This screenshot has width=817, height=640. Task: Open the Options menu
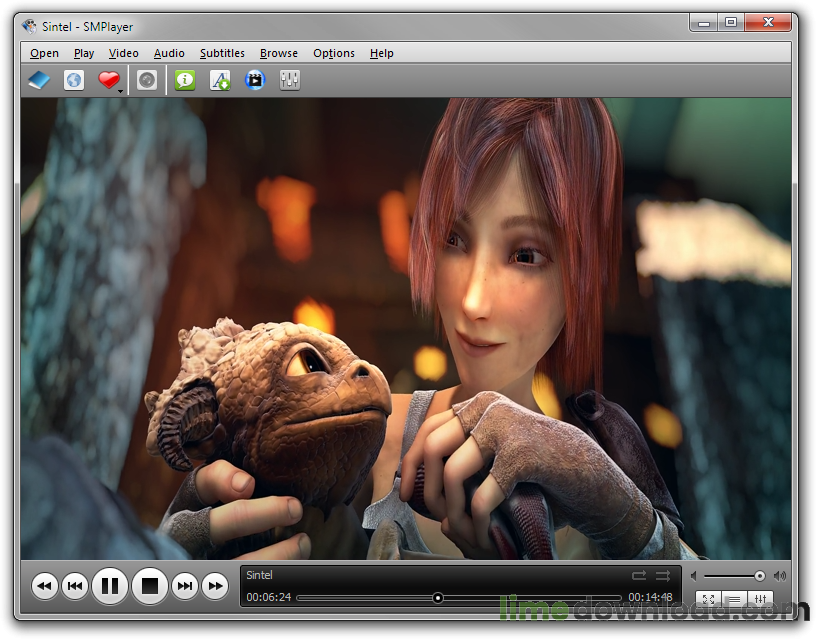pyautogui.click(x=333, y=53)
